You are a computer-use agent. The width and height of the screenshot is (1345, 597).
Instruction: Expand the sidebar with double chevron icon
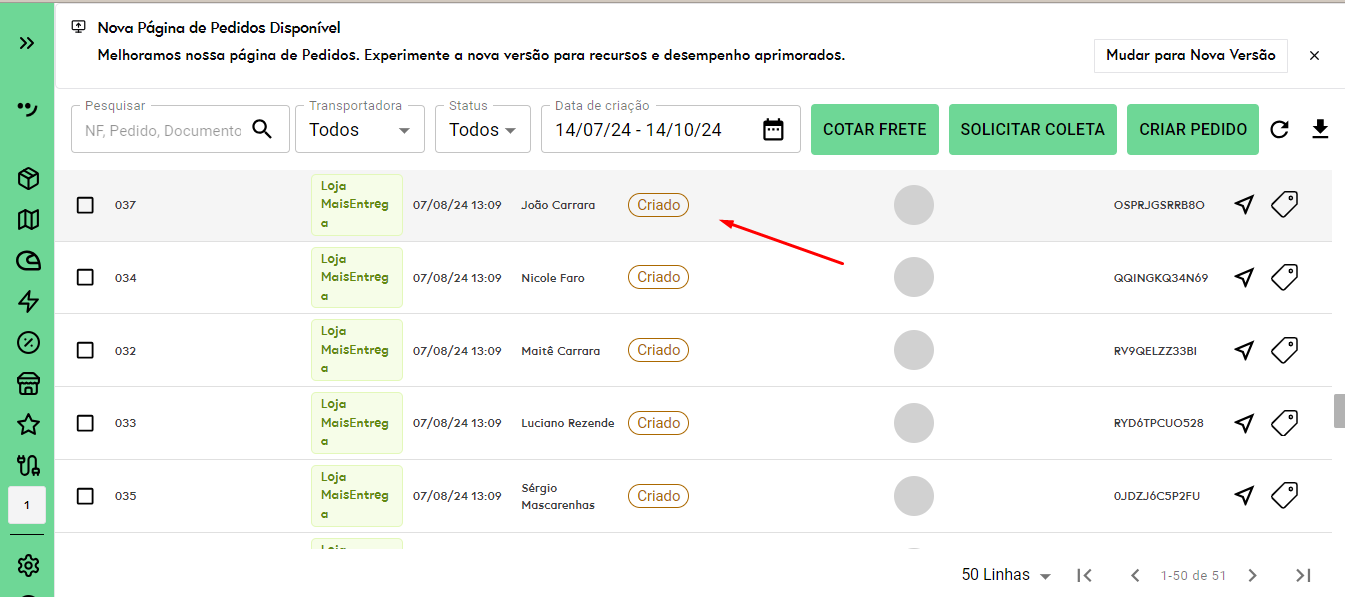27,43
